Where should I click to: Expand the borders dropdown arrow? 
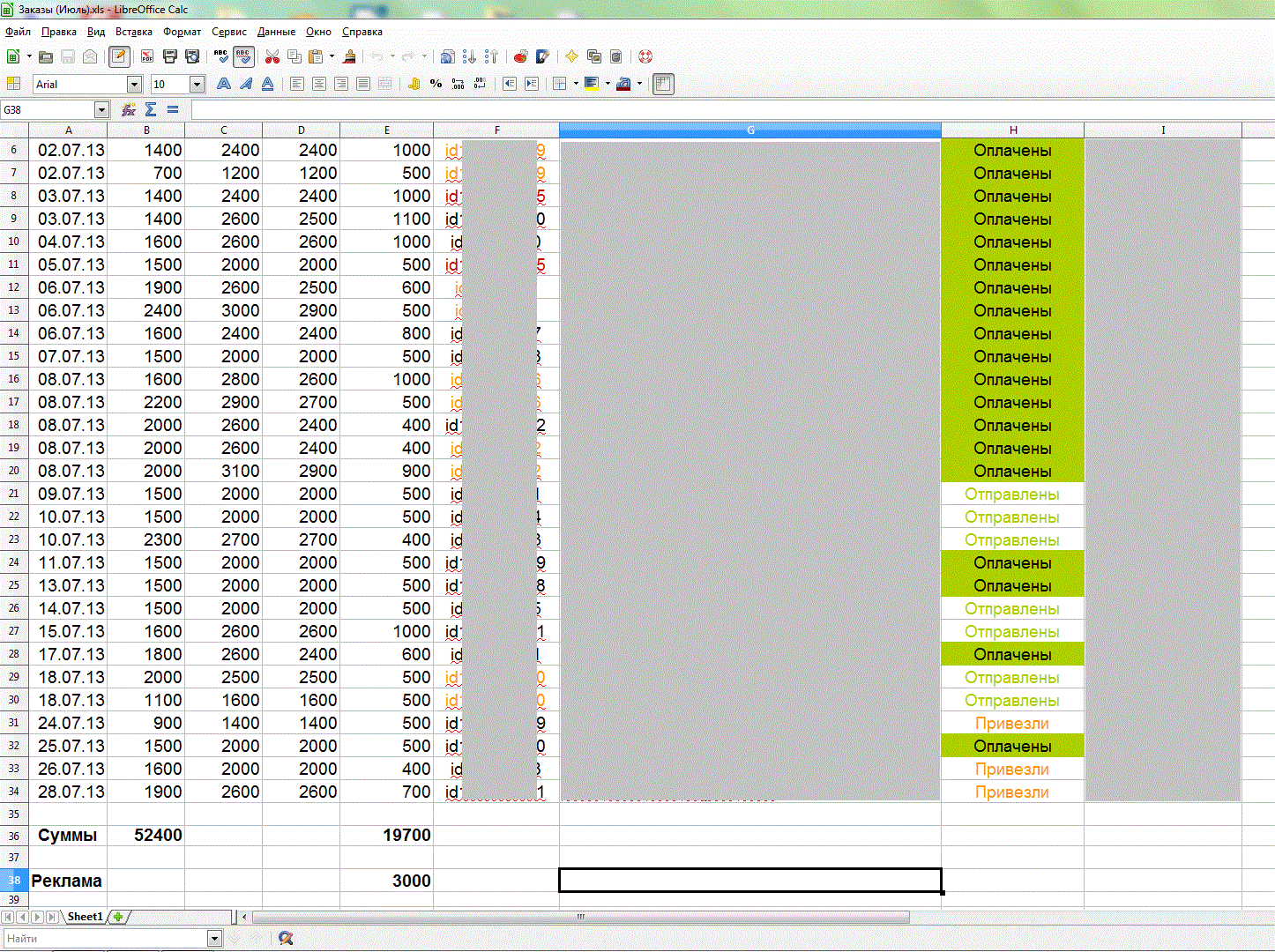(575, 84)
